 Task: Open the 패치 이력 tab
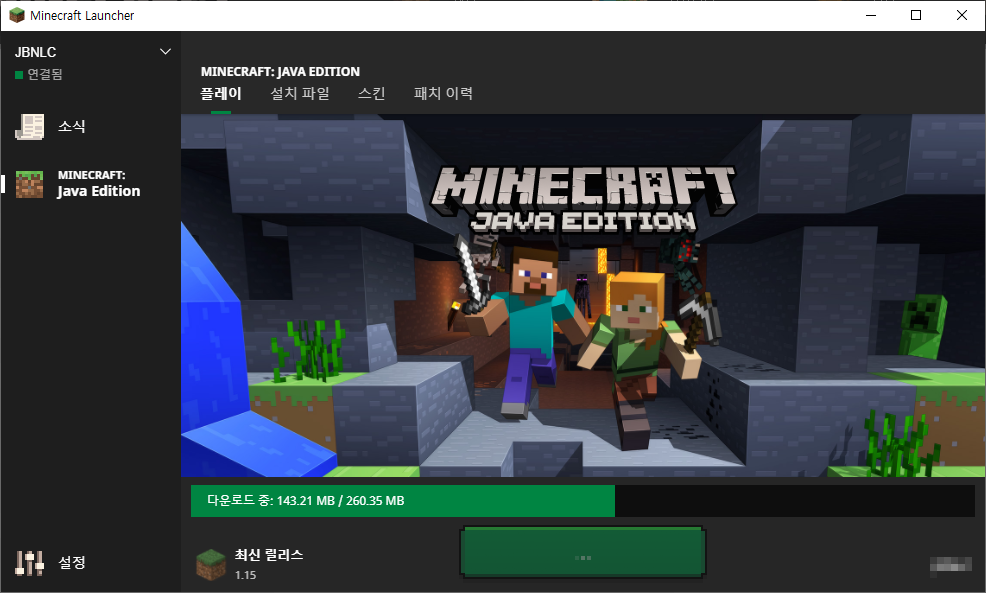pyautogui.click(x=443, y=94)
